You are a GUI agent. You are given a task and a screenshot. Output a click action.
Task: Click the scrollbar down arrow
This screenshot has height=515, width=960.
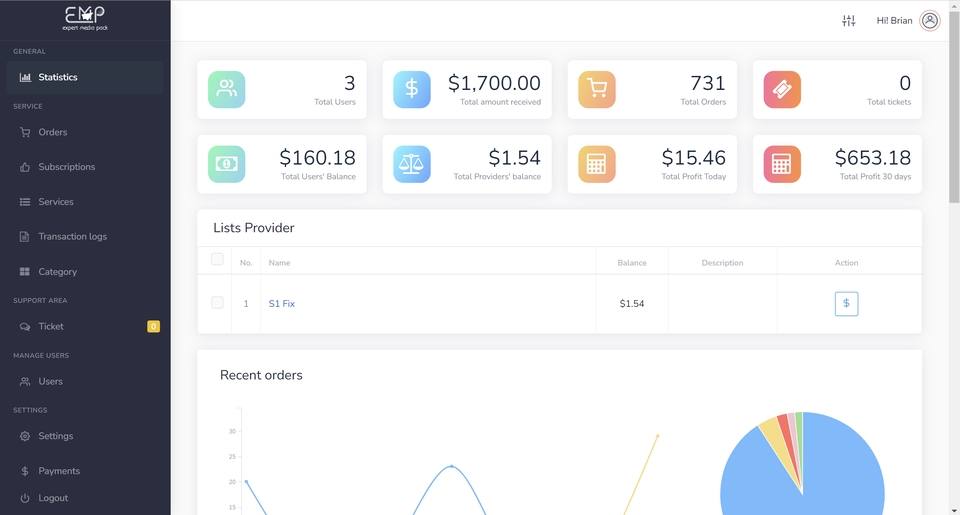click(954, 510)
